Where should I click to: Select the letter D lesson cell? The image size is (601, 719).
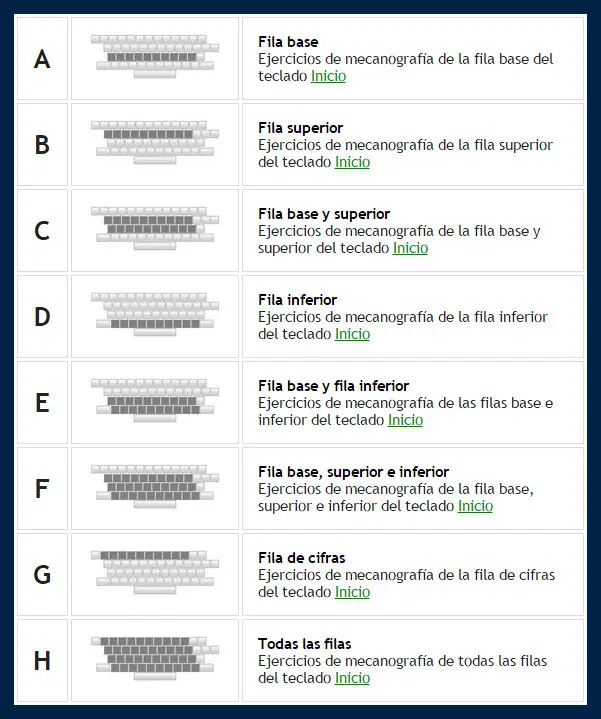[42, 317]
